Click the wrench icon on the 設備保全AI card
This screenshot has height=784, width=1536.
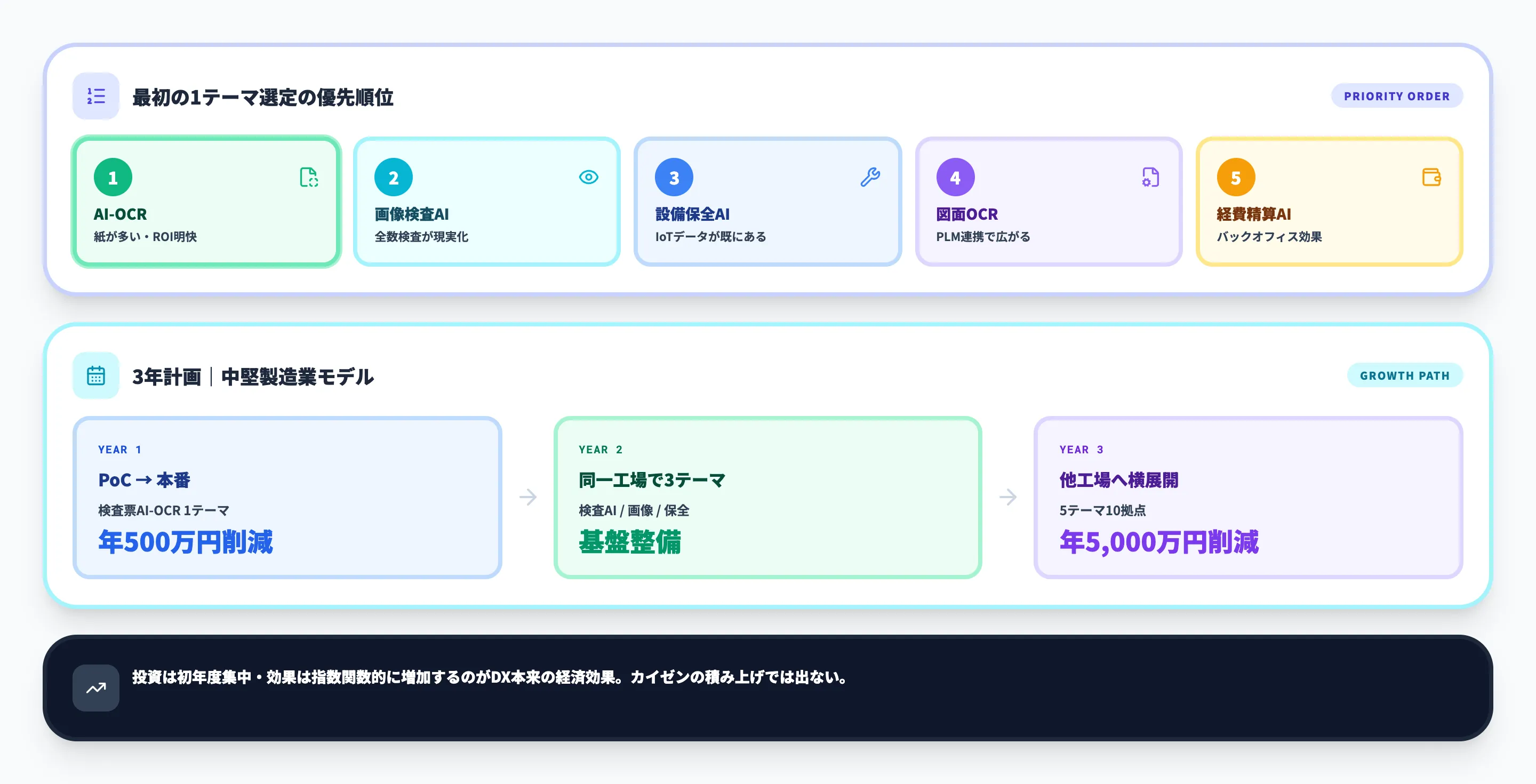point(870,177)
